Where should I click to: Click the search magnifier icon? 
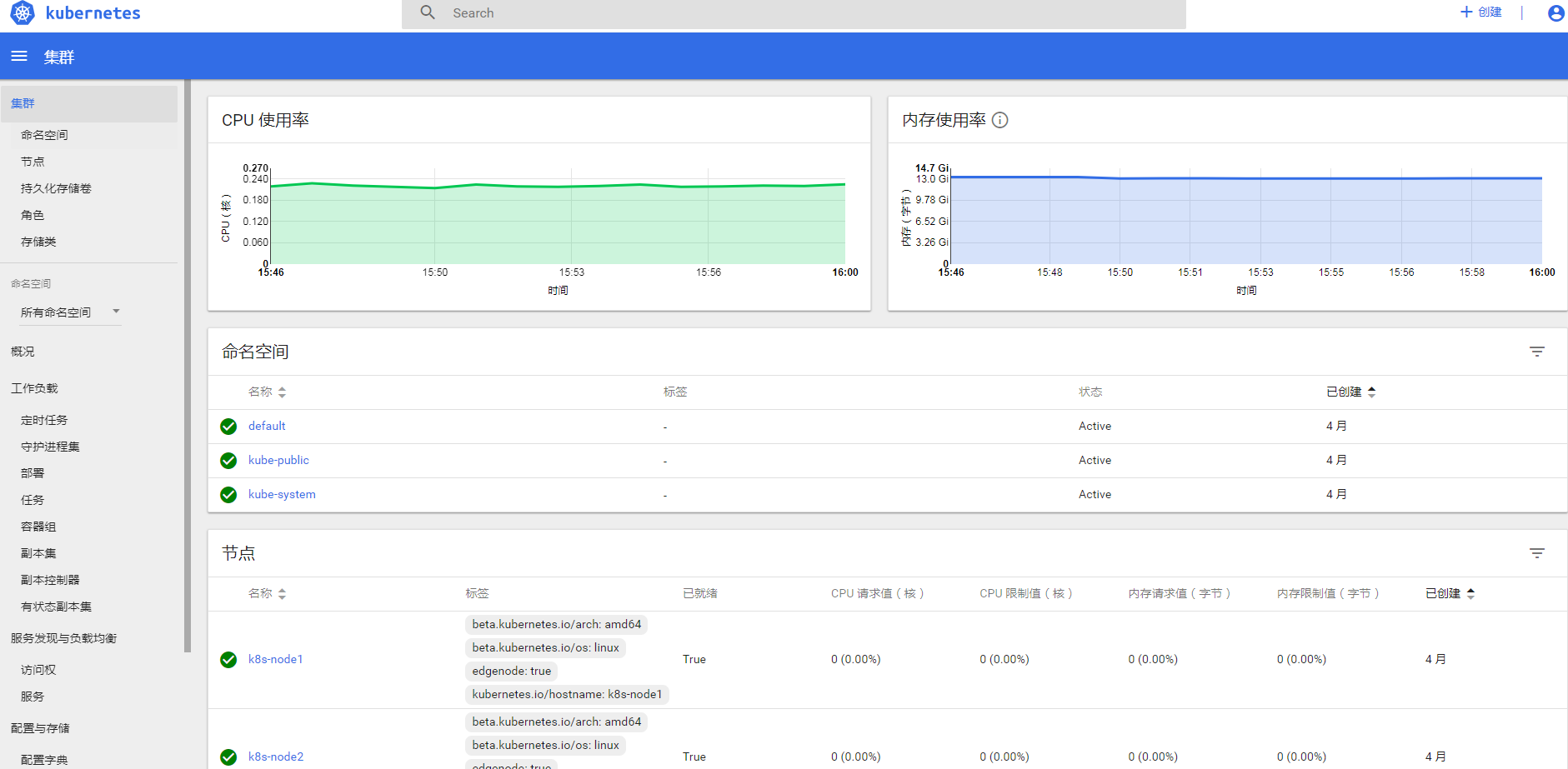click(x=428, y=12)
